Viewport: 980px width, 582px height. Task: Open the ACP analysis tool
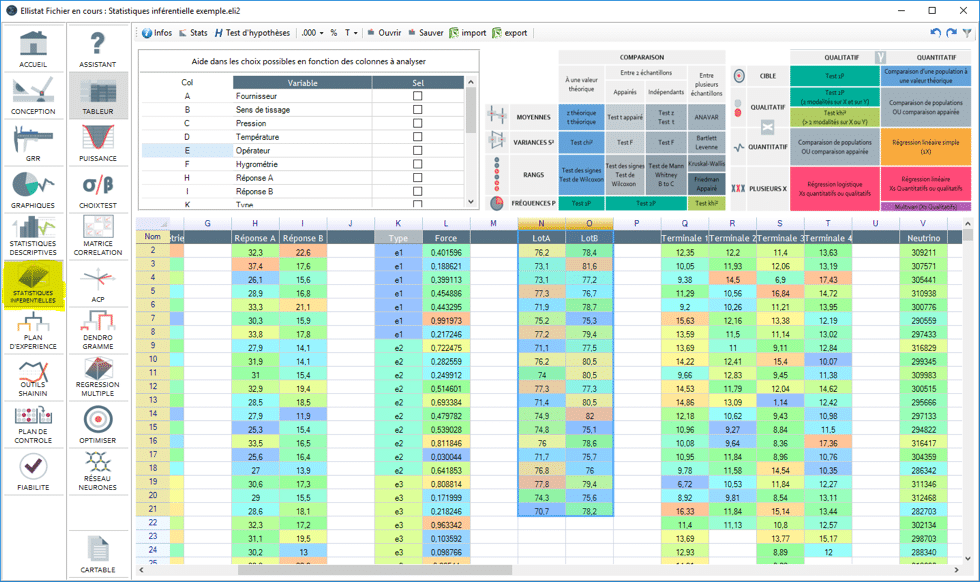click(98, 284)
